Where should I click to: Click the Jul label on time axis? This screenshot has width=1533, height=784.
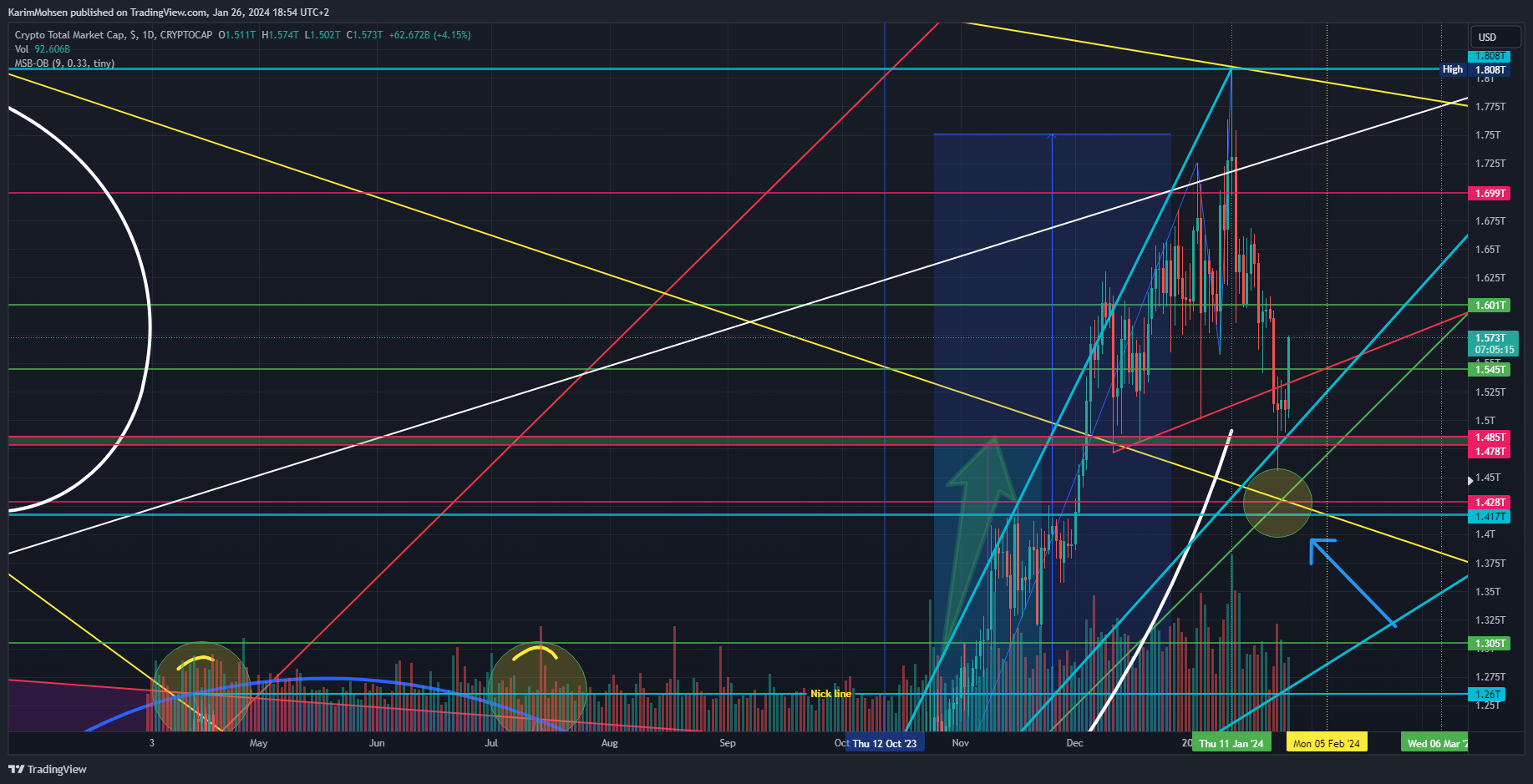491,743
